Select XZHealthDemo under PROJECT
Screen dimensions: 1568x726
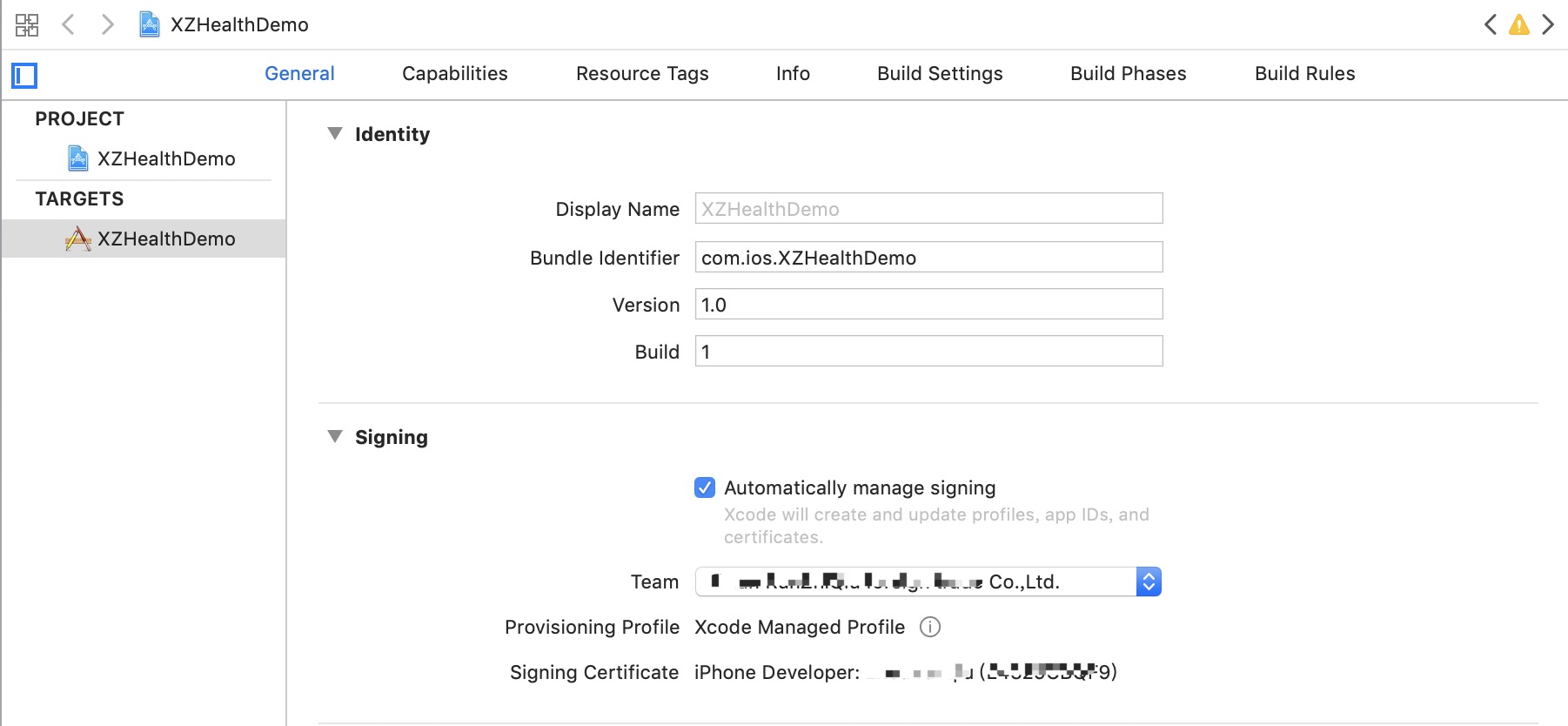tap(144, 158)
